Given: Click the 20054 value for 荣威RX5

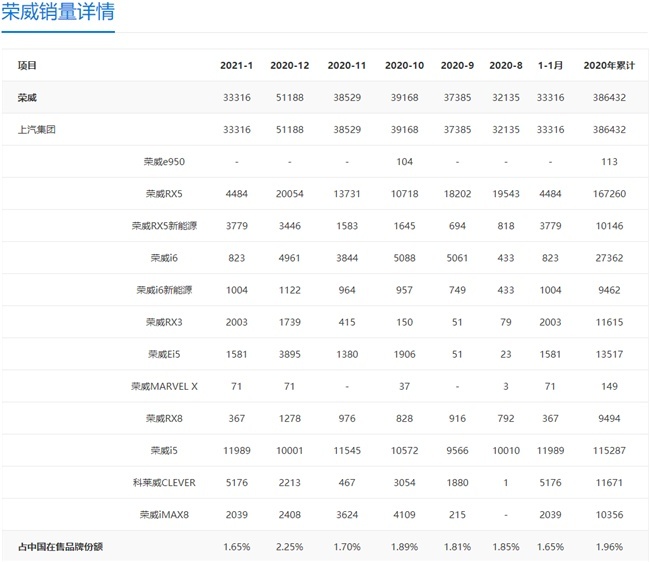Looking at the screenshot, I should coord(289,194).
